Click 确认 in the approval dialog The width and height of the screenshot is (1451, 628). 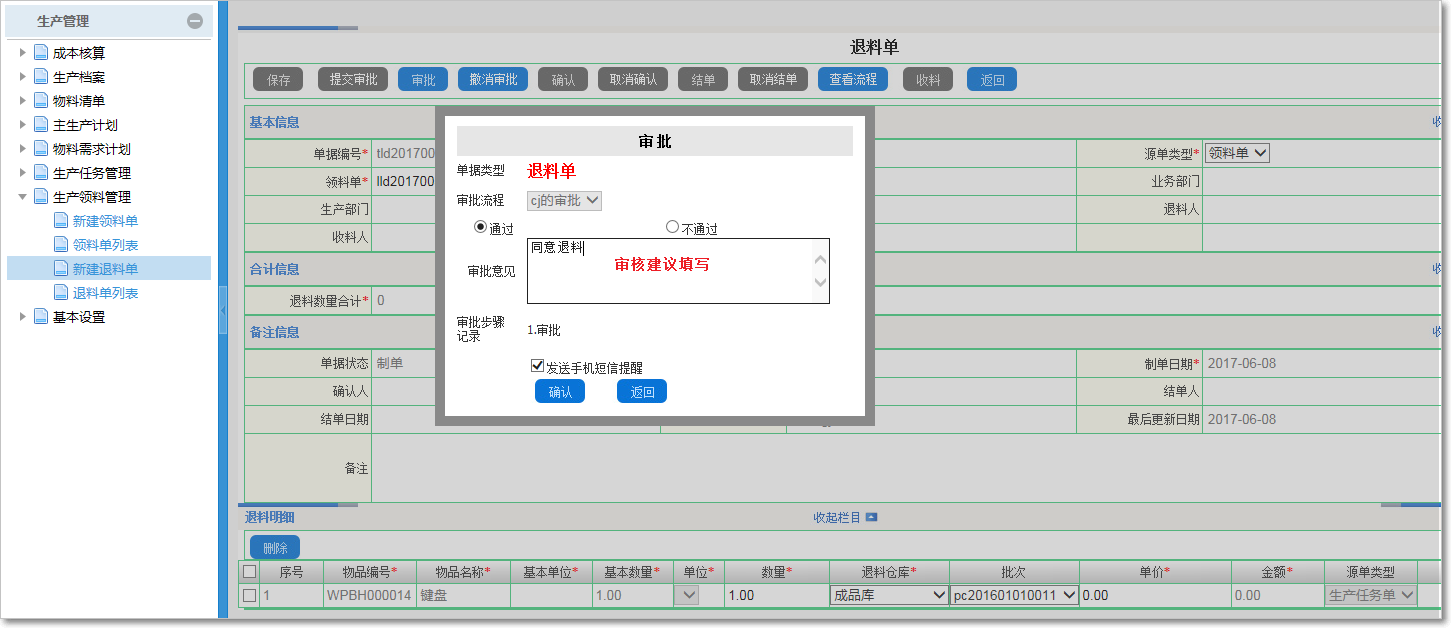click(x=559, y=392)
